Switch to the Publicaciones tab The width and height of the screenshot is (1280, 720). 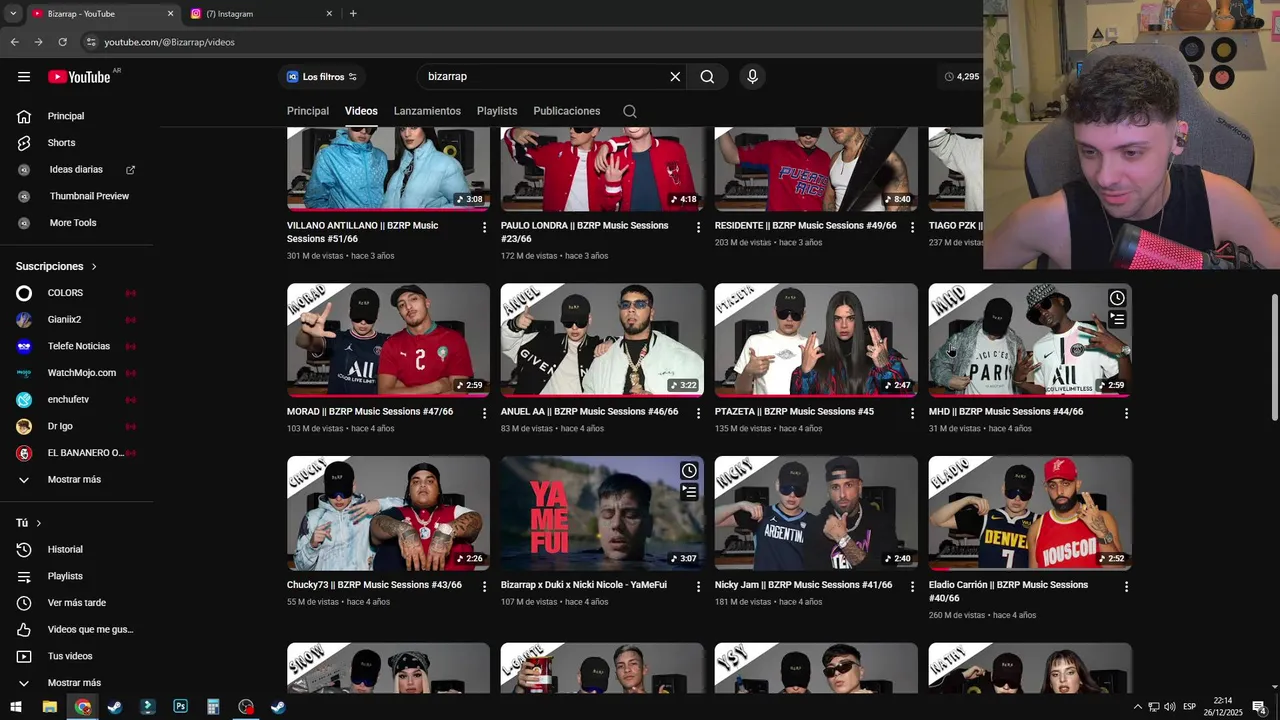[x=567, y=111]
